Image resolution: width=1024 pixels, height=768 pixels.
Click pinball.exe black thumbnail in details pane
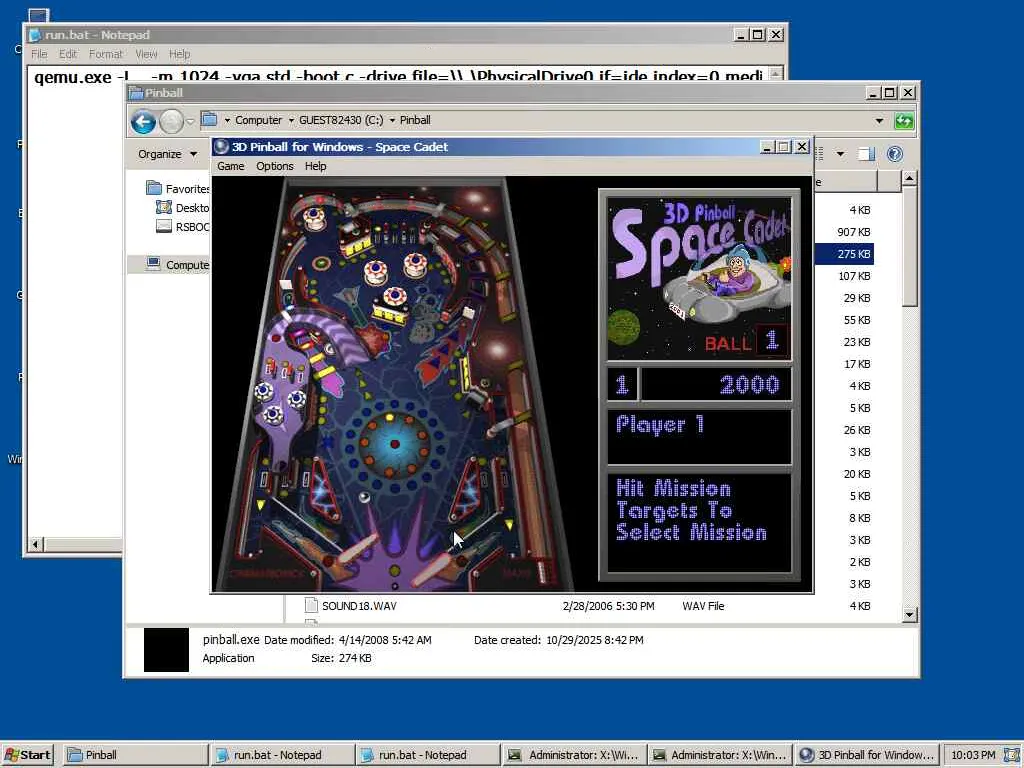pyautogui.click(x=167, y=650)
